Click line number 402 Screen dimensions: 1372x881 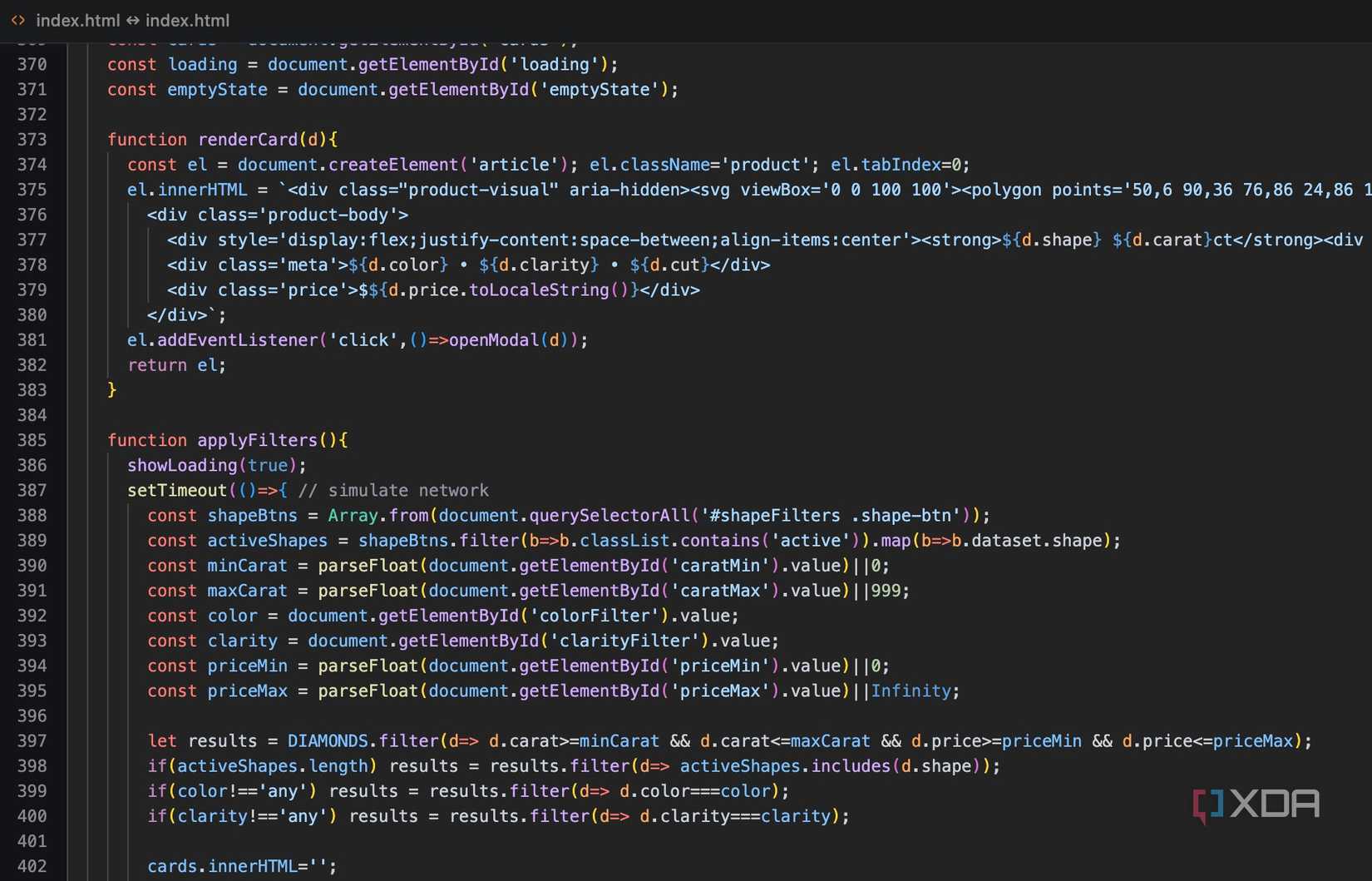pyautogui.click(x=32, y=866)
